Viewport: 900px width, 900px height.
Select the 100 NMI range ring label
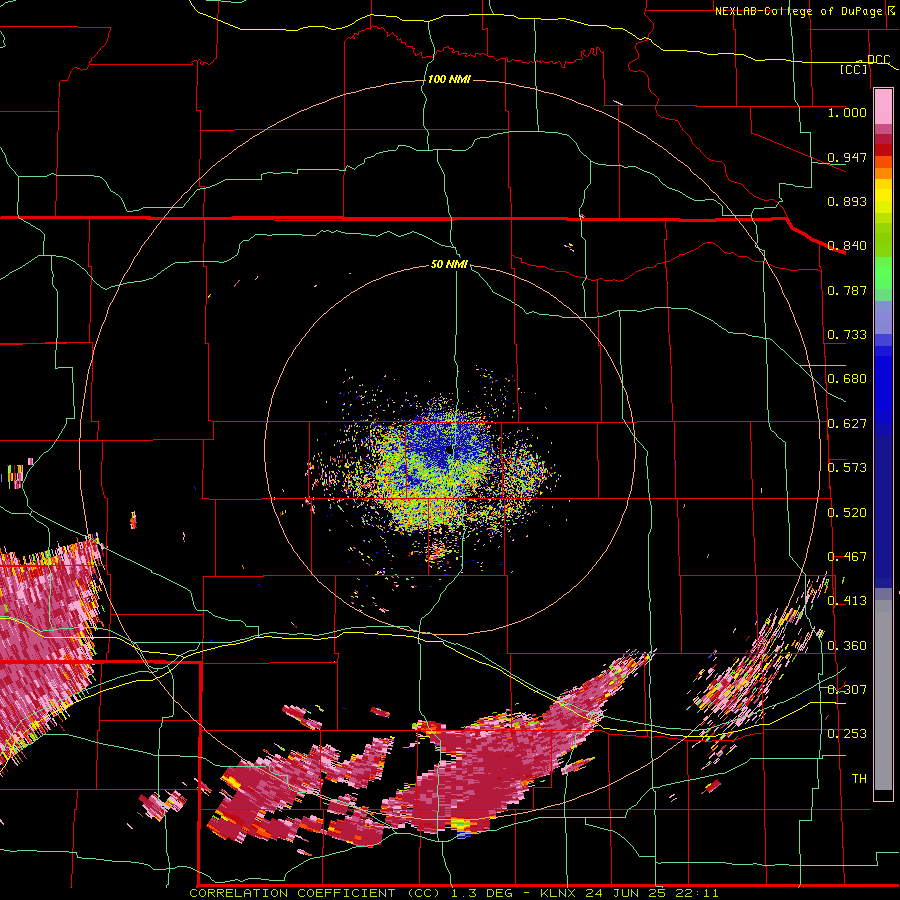449,79
